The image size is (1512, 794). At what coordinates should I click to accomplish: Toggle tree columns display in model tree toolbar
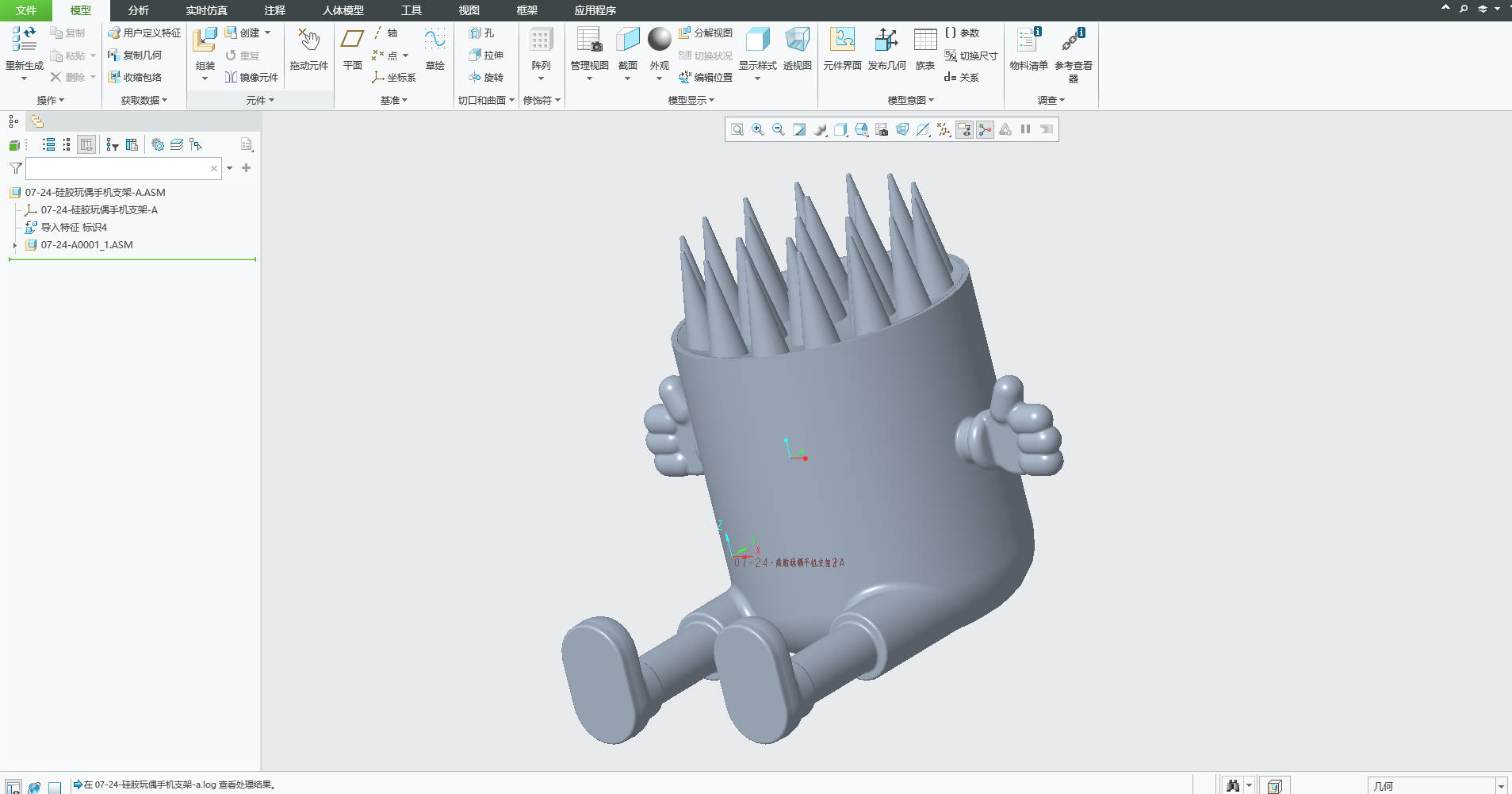[86, 144]
